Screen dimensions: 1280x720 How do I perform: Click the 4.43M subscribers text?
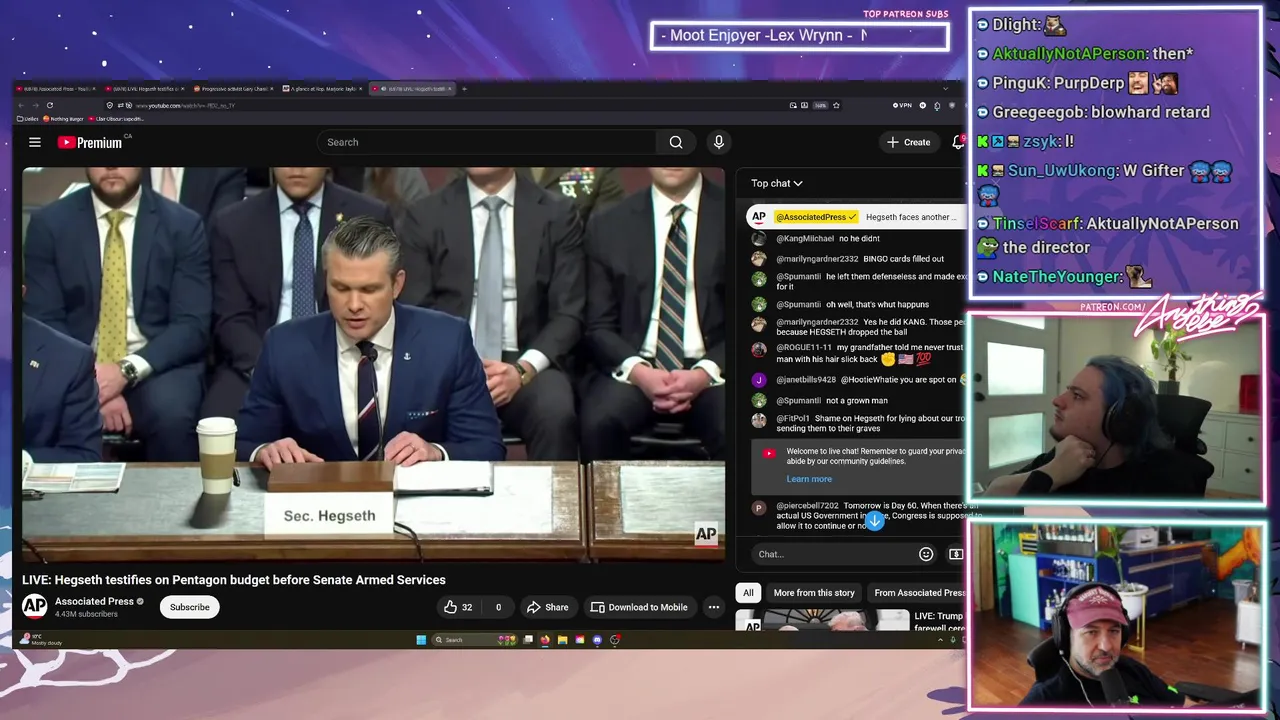pos(86,614)
